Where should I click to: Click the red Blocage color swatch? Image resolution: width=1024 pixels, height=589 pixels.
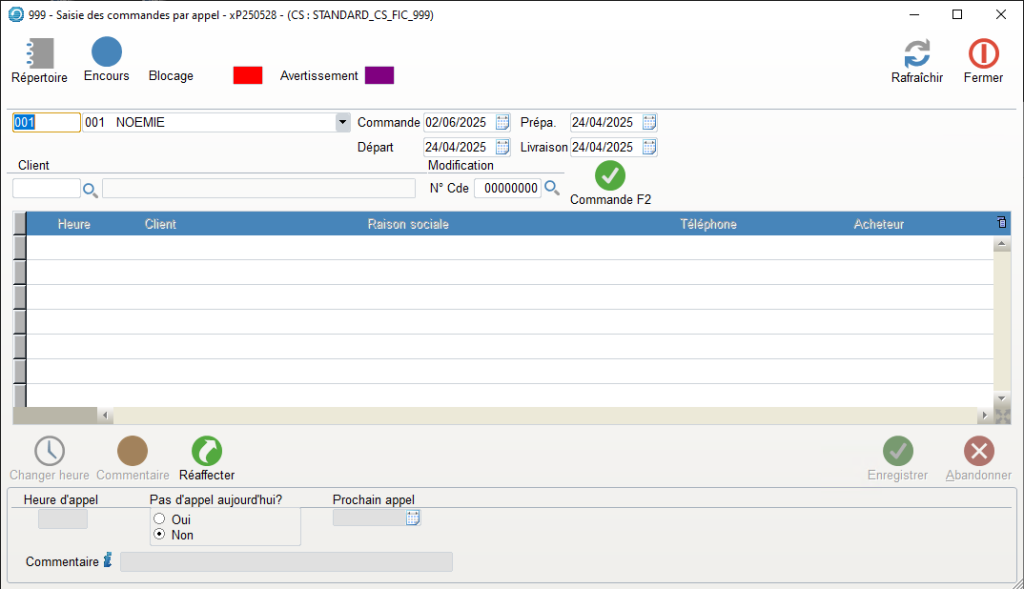pyautogui.click(x=247, y=76)
